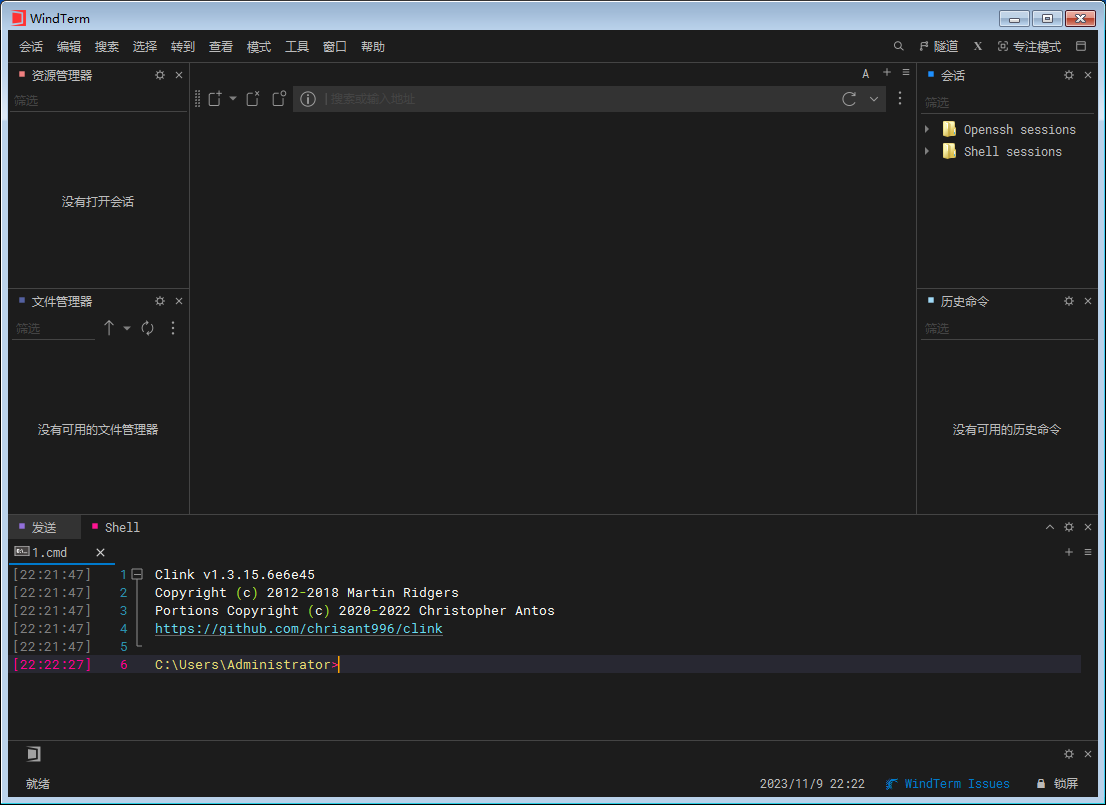Click the refresh icon in the 文件管理器 panel
1106x805 pixels.
[148, 328]
